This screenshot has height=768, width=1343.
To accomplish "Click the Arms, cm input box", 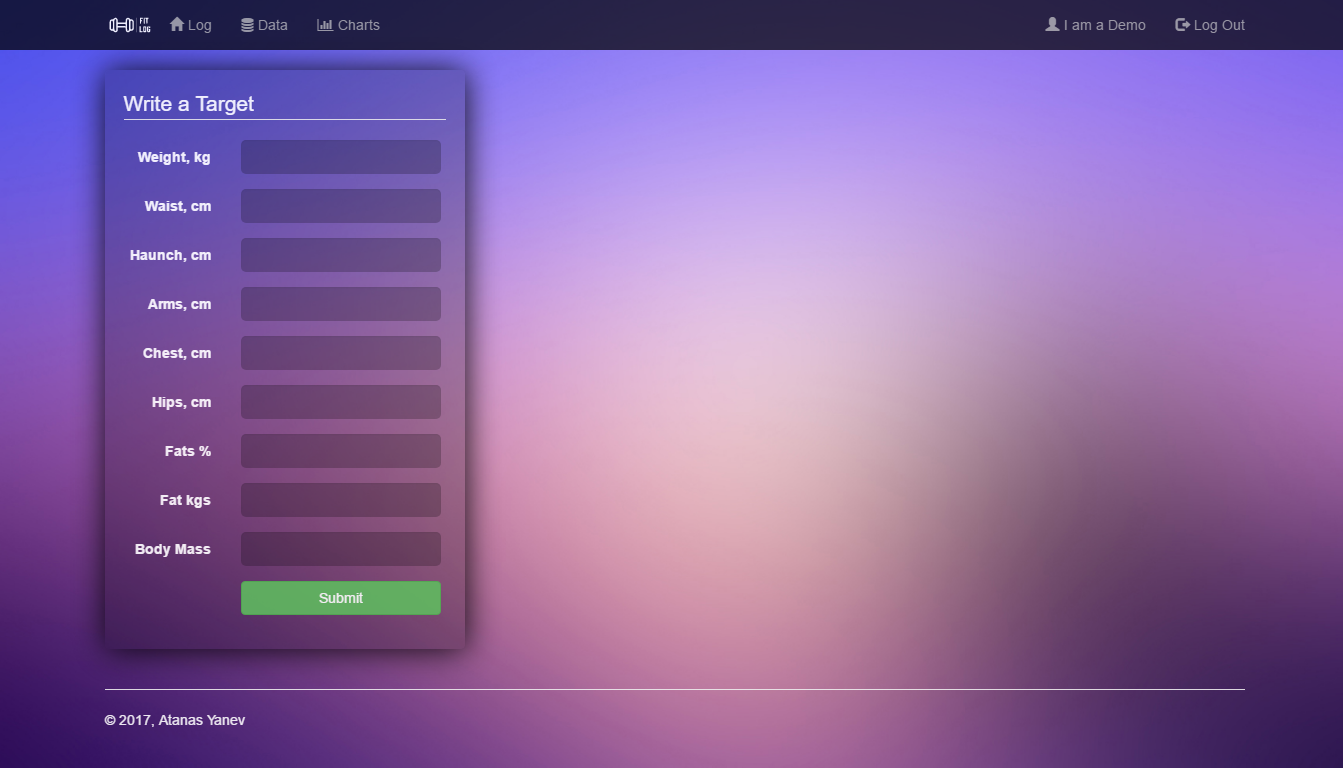I will tap(340, 304).
